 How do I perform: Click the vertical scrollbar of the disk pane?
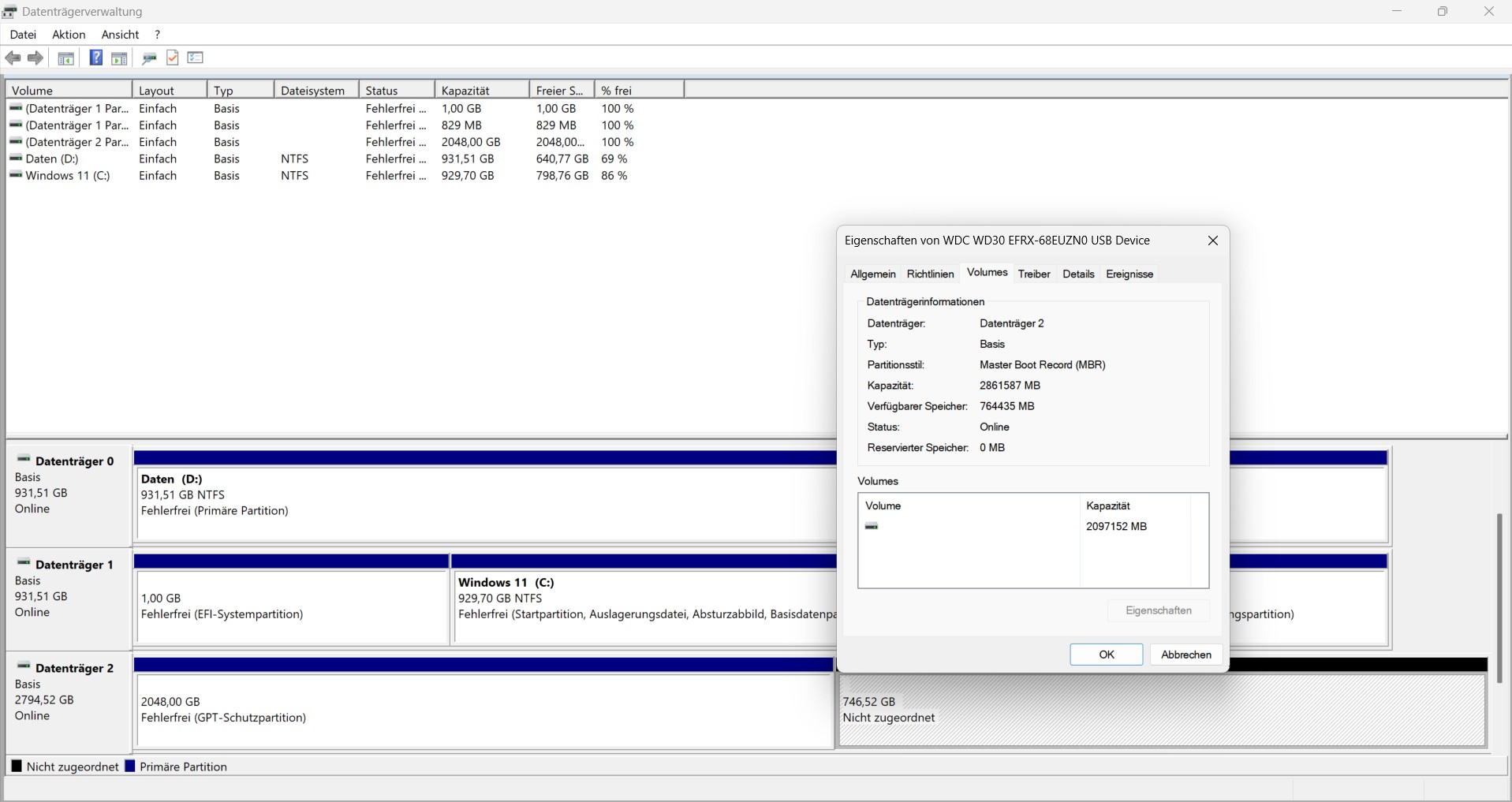point(1499,599)
